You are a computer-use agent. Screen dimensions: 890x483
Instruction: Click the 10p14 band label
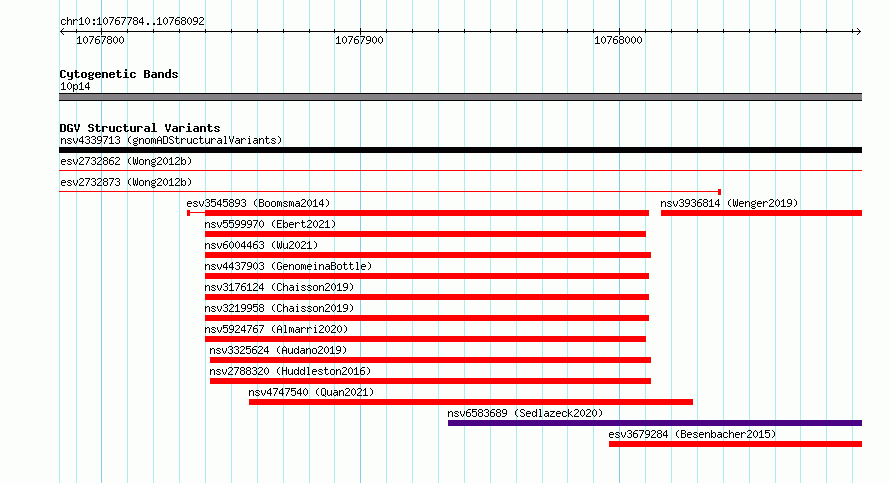pos(75,86)
